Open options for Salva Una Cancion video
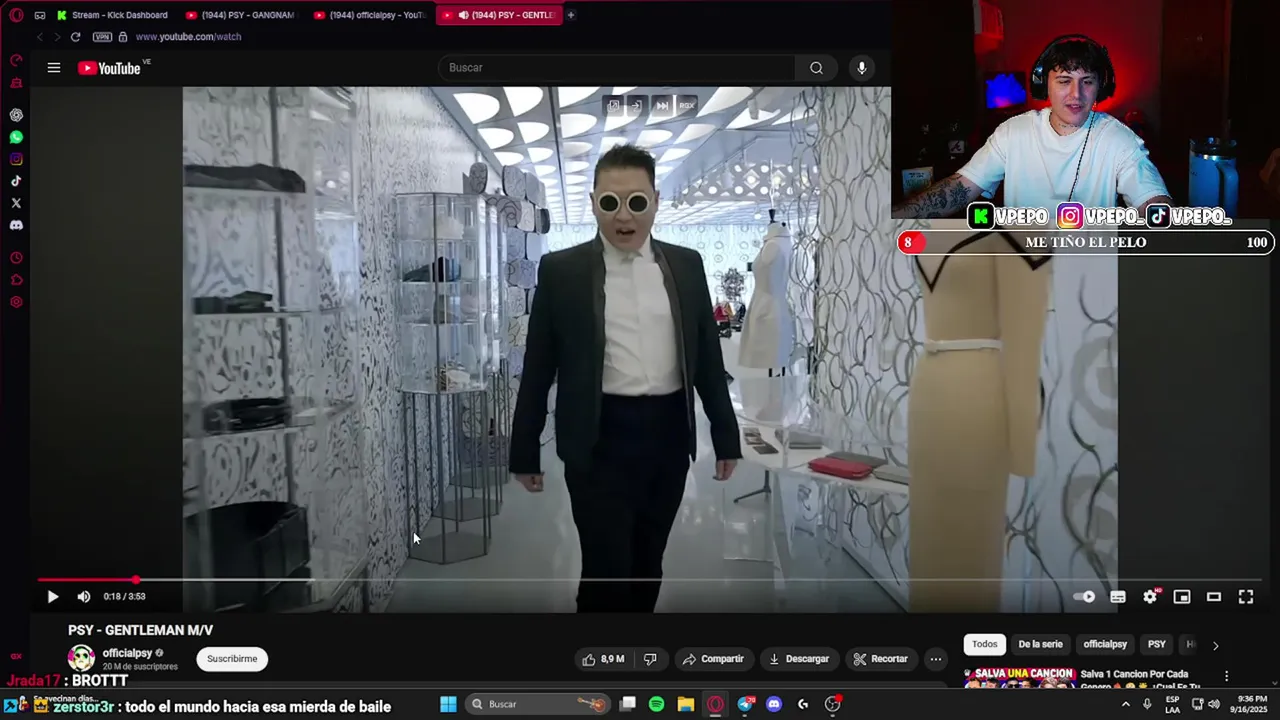The width and height of the screenshot is (1280, 720). pos(1226,676)
